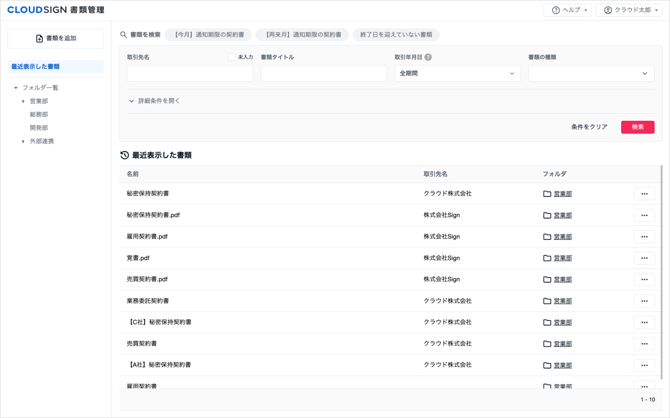
Task: Apply the 【今月】通知期限の契約書 filter chip
Action: (x=209, y=35)
